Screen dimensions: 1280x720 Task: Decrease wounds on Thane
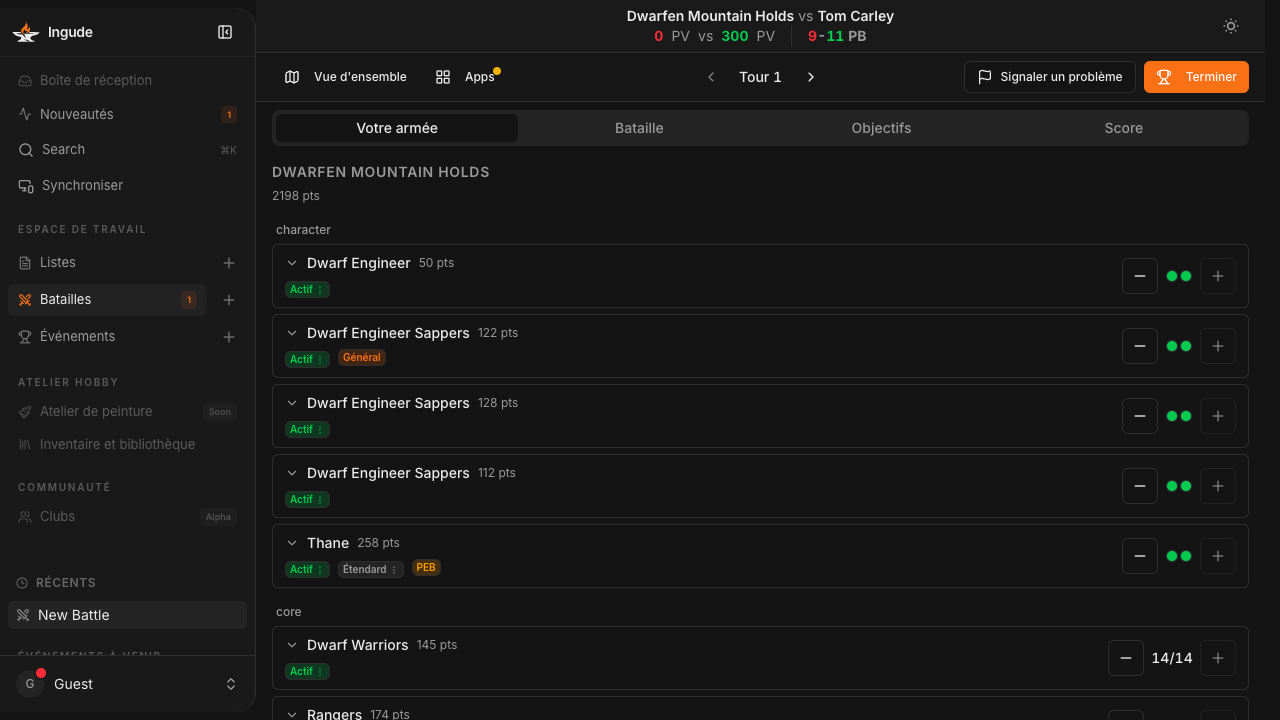[x=1140, y=556]
